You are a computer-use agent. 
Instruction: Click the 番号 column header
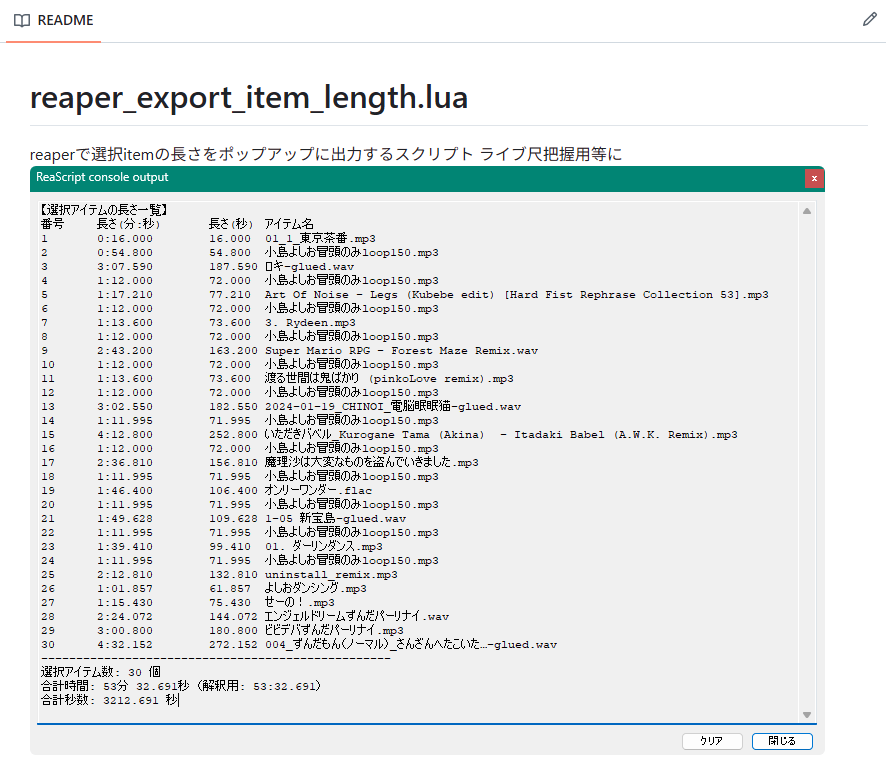53,224
